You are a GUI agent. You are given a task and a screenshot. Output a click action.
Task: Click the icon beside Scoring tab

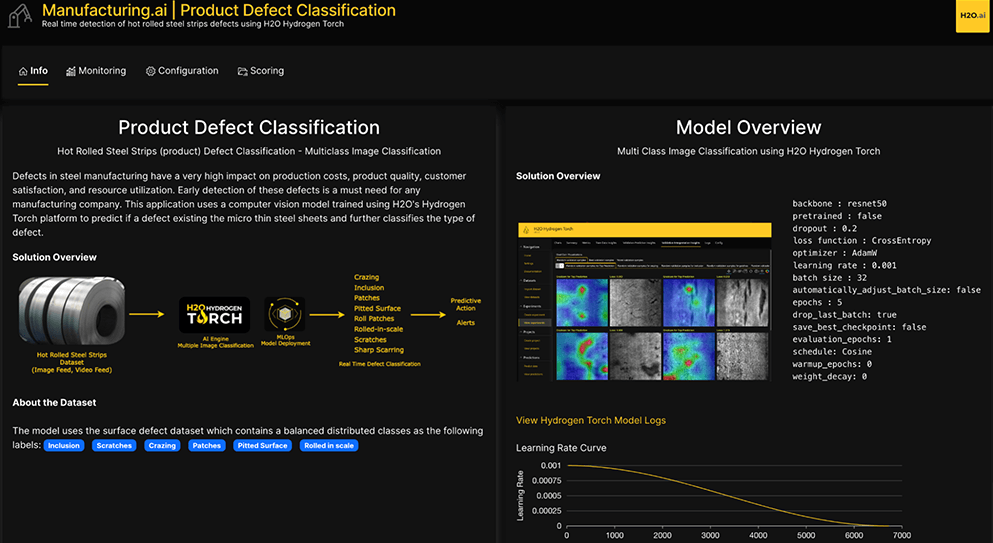coord(243,72)
